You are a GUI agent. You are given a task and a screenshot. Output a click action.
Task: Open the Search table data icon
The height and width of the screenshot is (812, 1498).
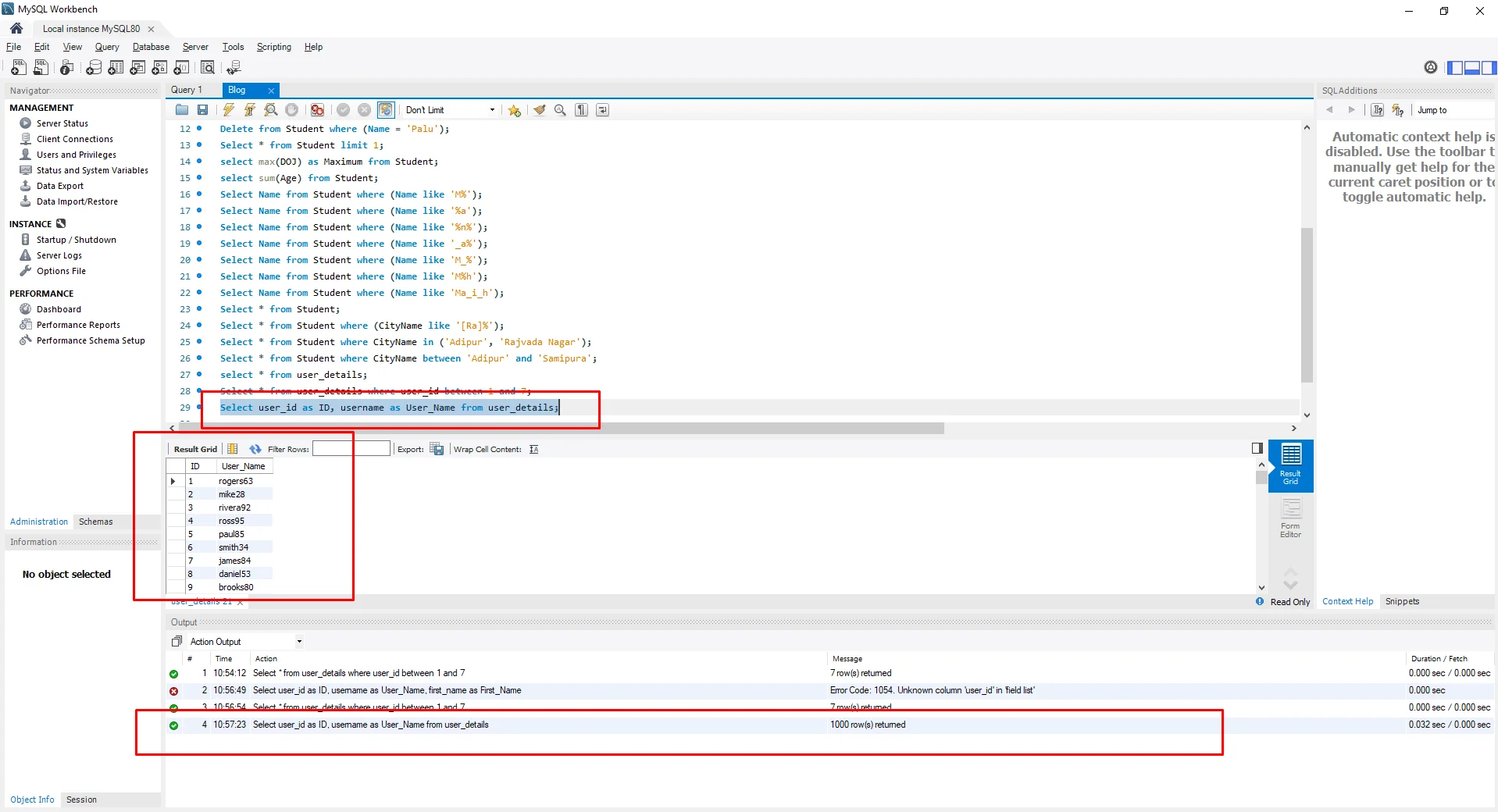[207, 68]
